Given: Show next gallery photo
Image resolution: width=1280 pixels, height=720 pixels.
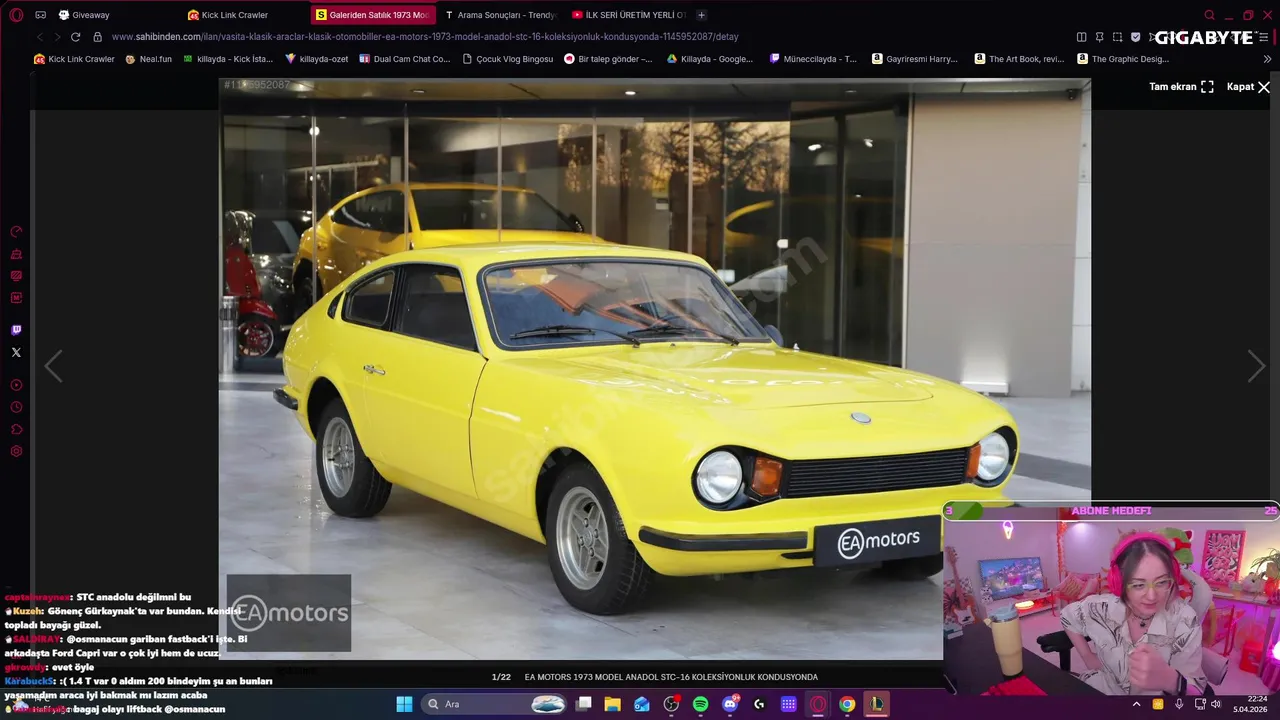Looking at the screenshot, I should click(x=1256, y=366).
